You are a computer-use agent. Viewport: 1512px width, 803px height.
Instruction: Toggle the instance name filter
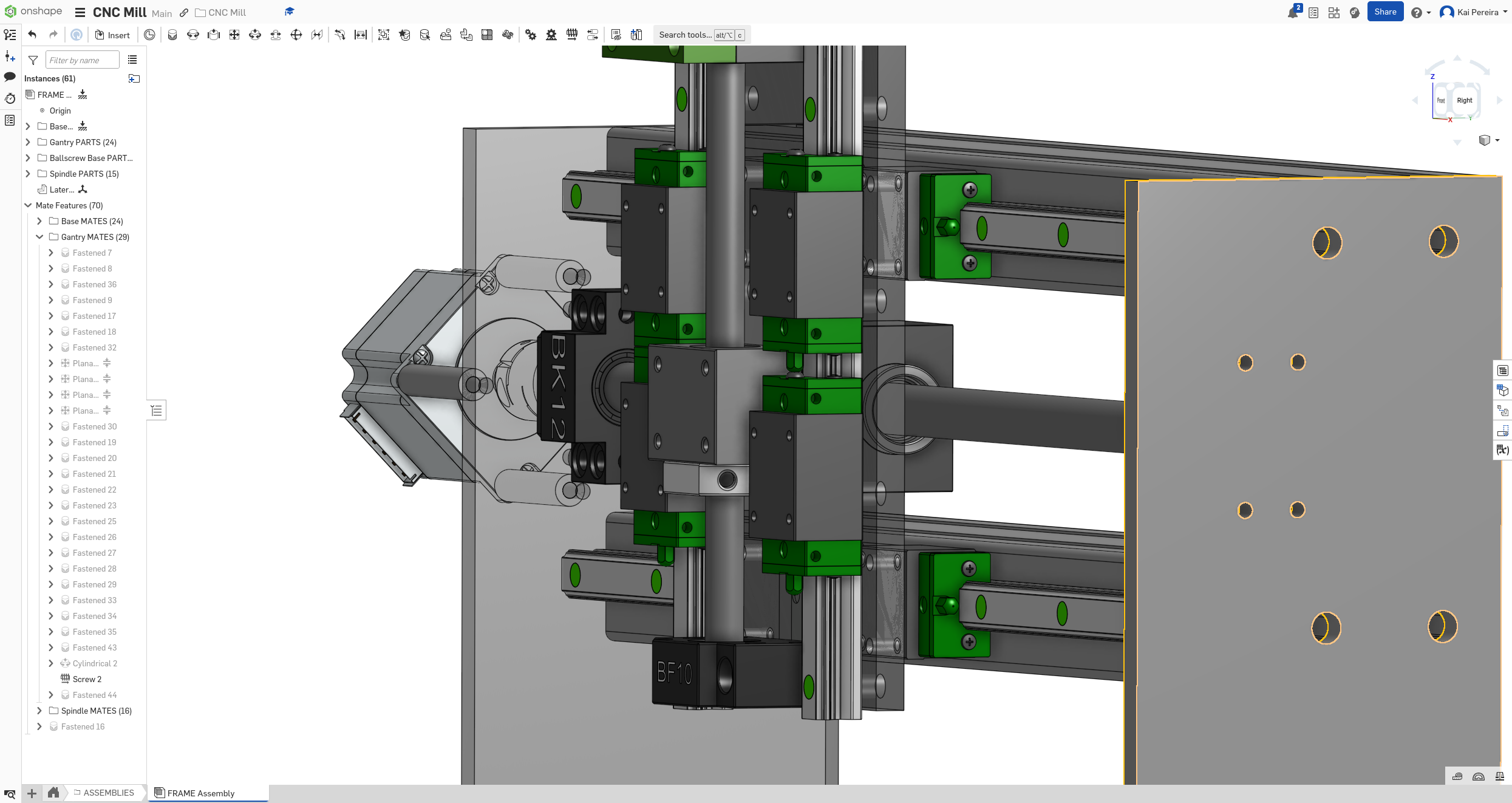coord(33,60)
